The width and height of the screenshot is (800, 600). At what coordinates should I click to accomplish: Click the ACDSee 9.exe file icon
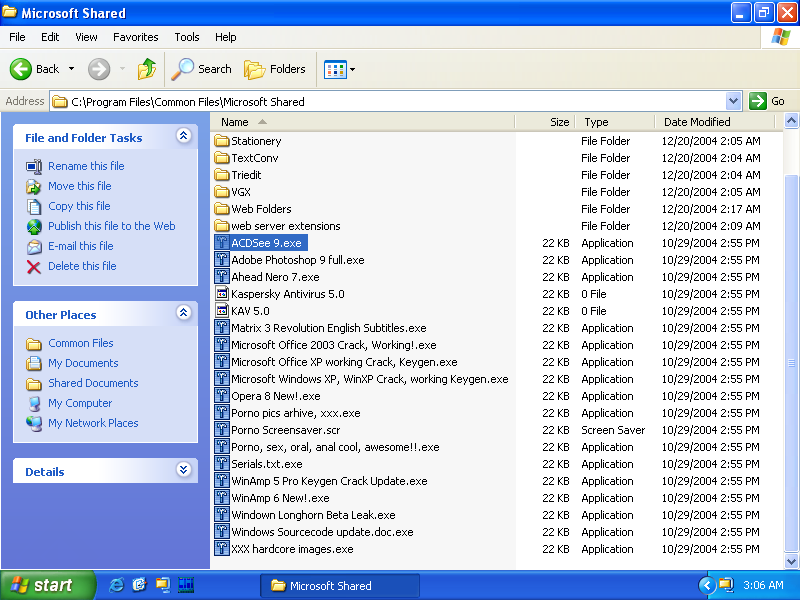tap(221, 243)
